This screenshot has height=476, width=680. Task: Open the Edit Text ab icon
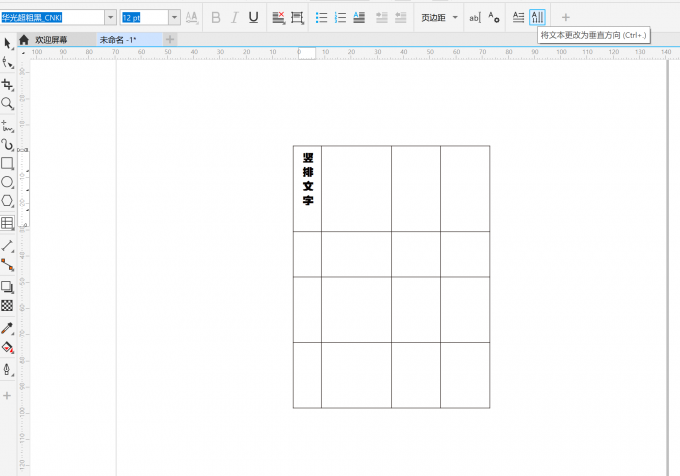(x=475, y=17)
